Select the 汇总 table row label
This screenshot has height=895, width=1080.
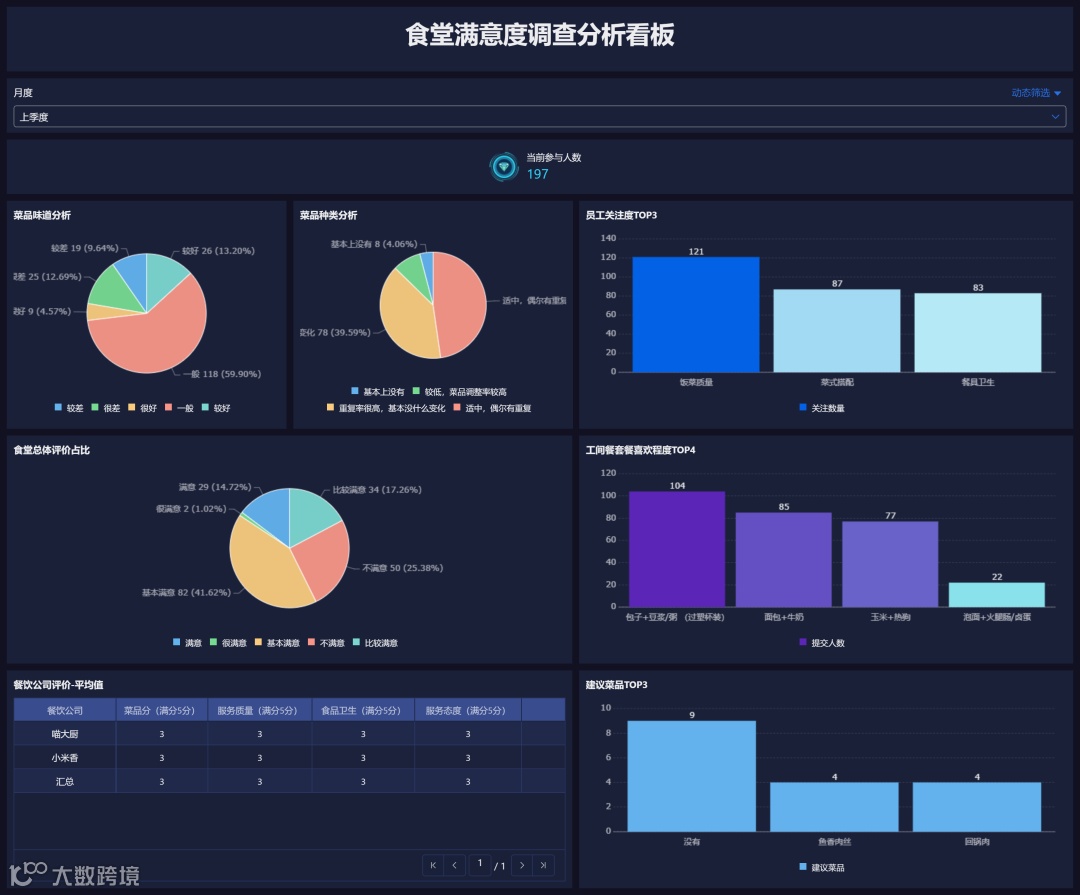tap(65, 781)
